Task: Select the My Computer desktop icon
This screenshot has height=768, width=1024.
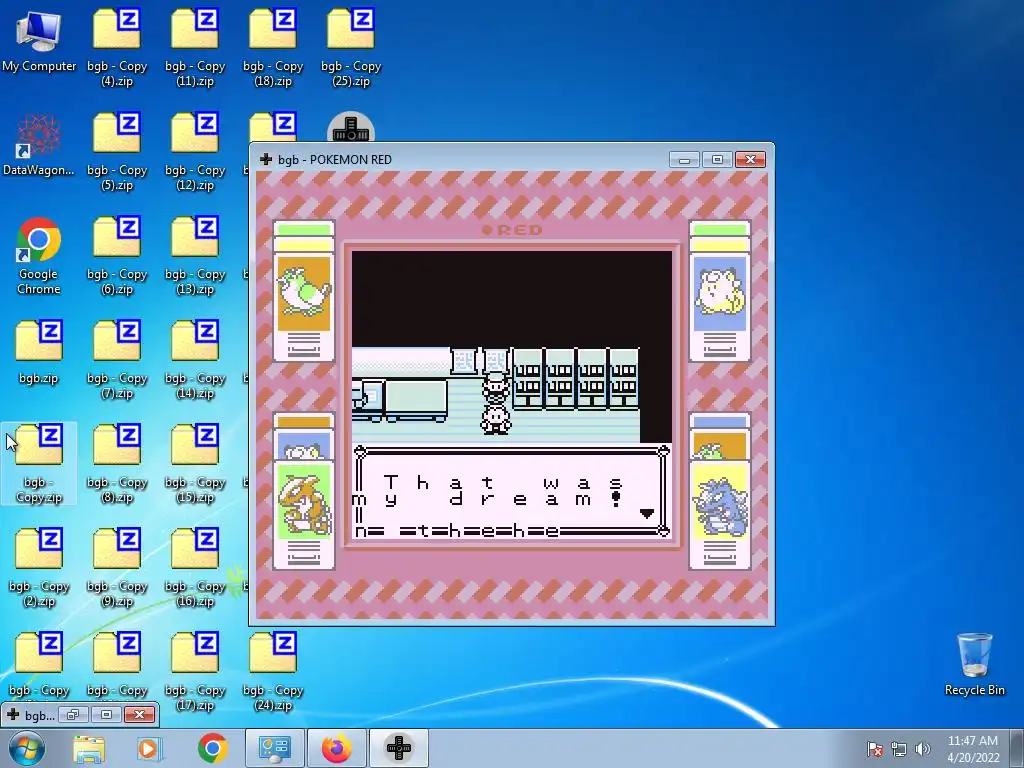Action: pos(39,41)
